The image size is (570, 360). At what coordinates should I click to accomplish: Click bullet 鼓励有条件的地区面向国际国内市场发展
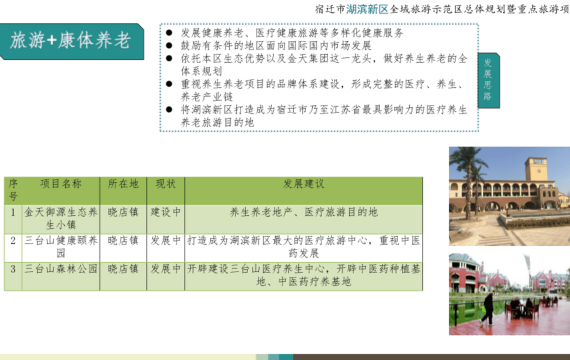click(276, 46)
